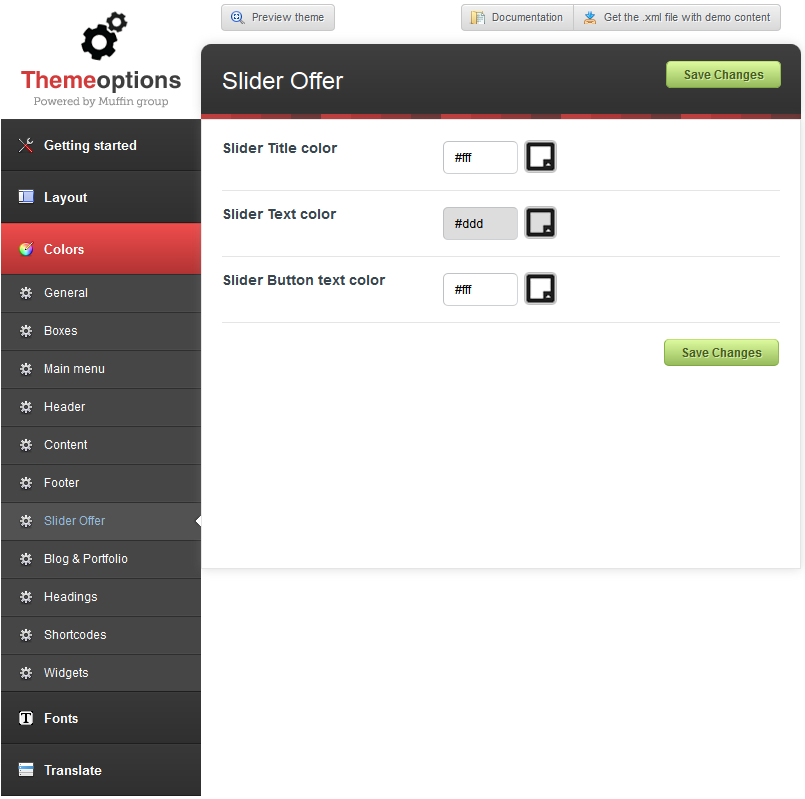The height and width of the screenshot is (799, 805).
Task: Click the Fonts section icon
Action: pos(26,718)
